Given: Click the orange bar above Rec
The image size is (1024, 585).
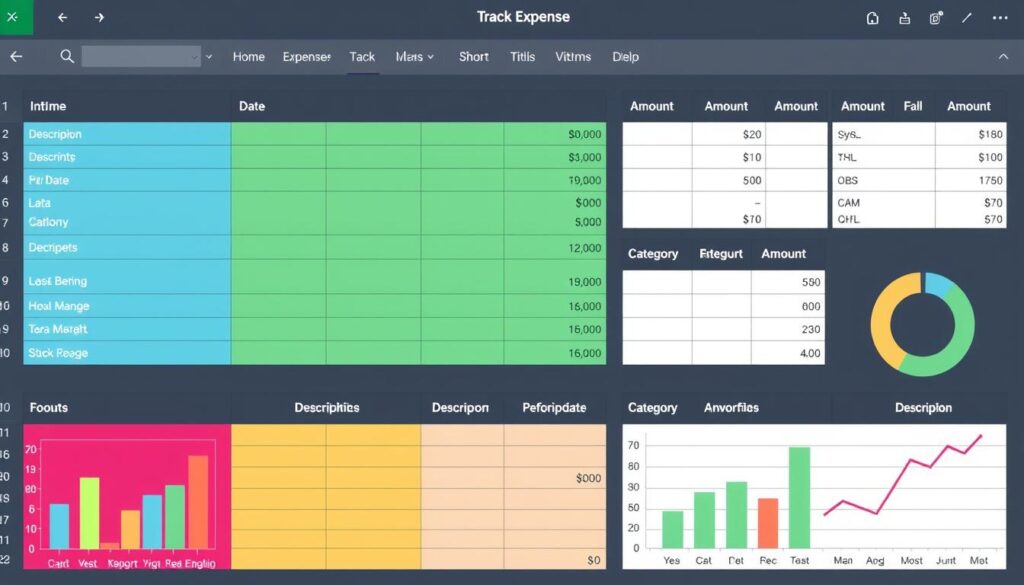Looking at the screenshot, I should [768, 523].
